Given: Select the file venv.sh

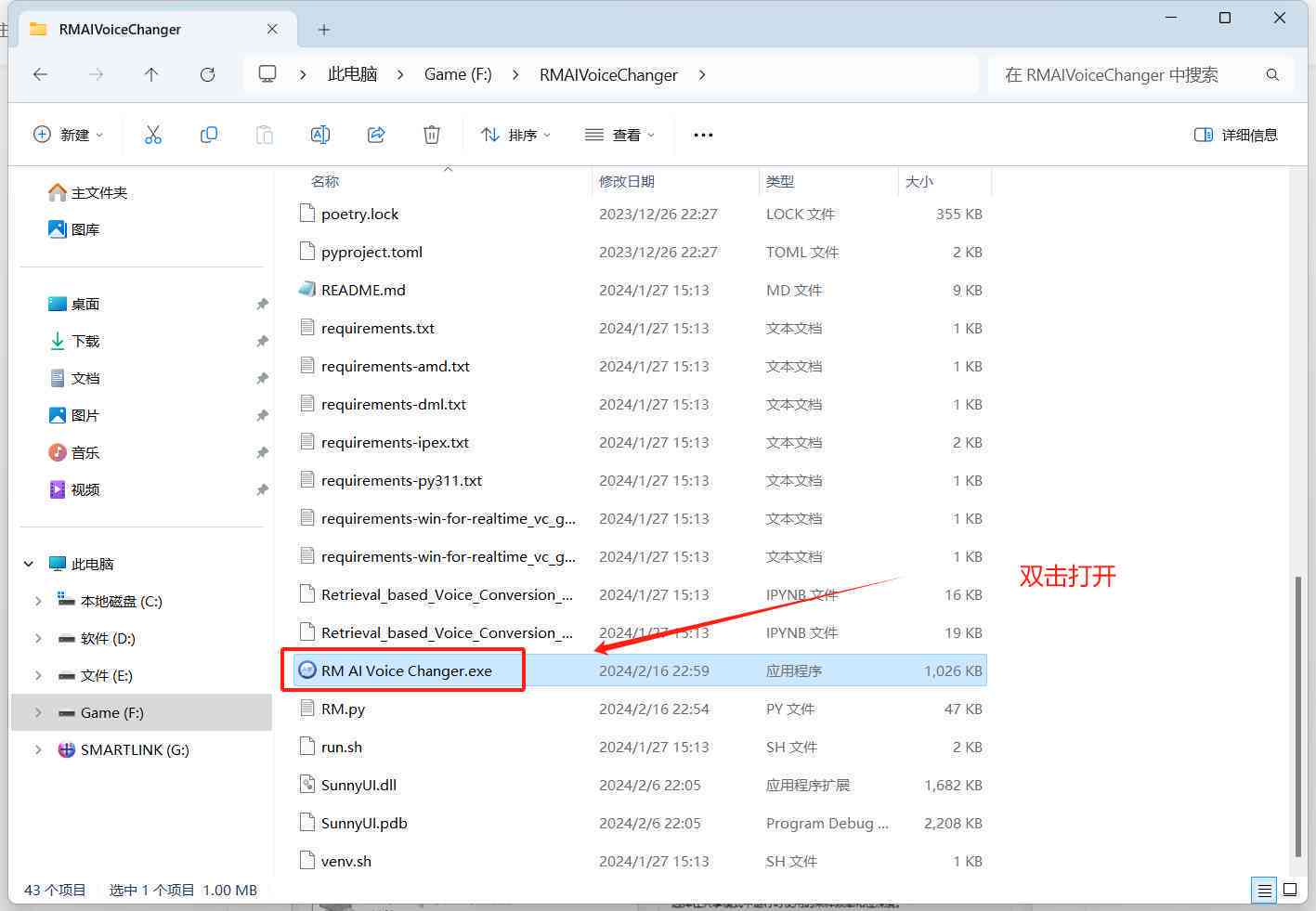Looking at the screenshot, I should (346, 861).
